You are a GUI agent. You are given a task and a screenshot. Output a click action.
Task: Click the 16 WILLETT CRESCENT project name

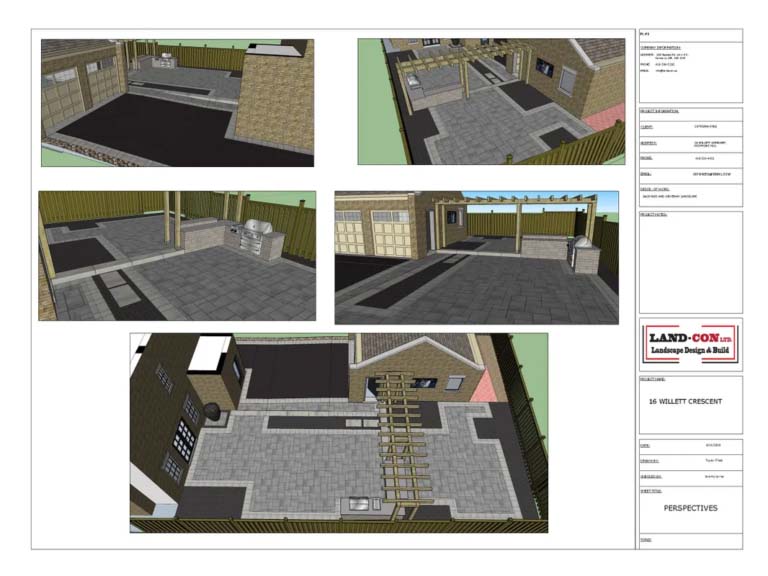(x=687, y=401)
